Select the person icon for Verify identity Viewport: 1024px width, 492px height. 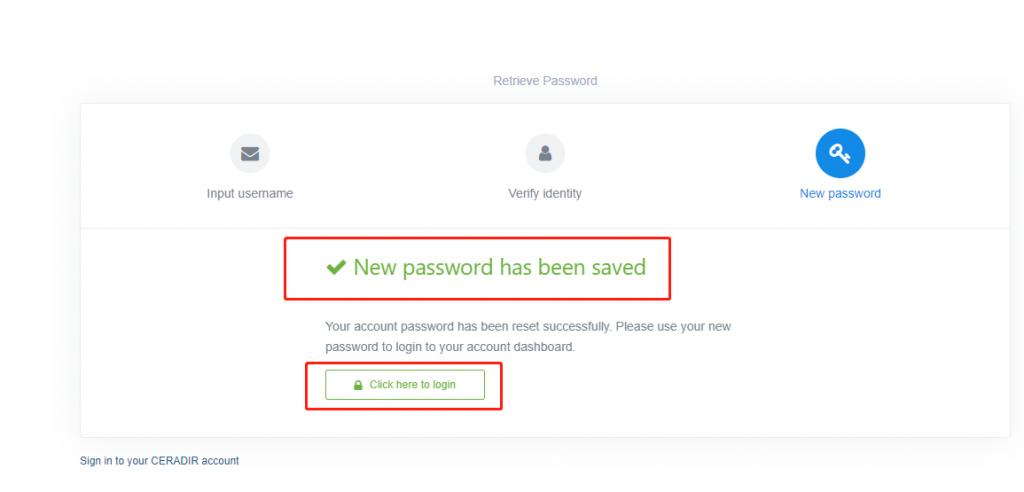545,154
